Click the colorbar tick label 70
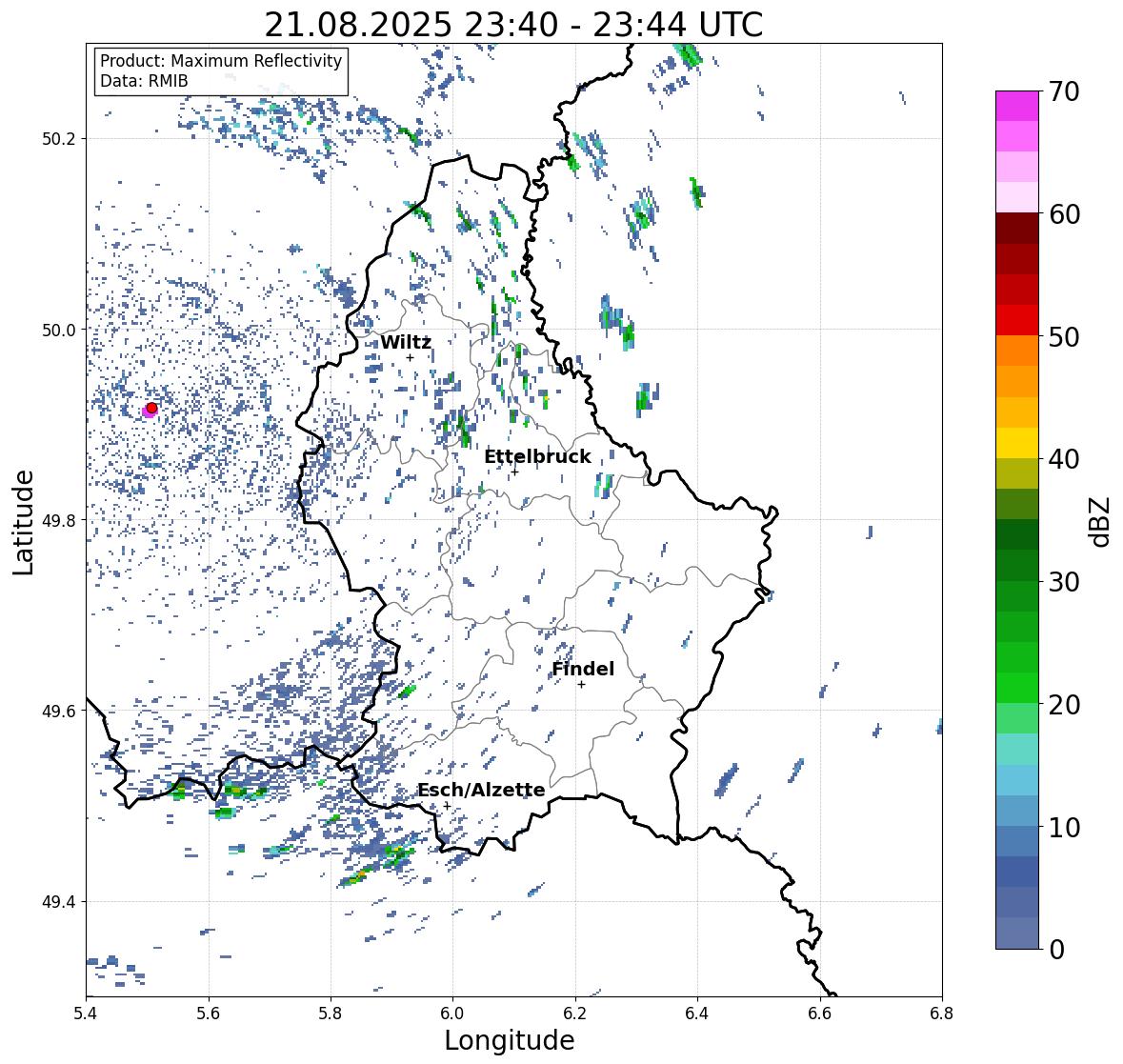1123x1064 pixels. coord(1064,91)
